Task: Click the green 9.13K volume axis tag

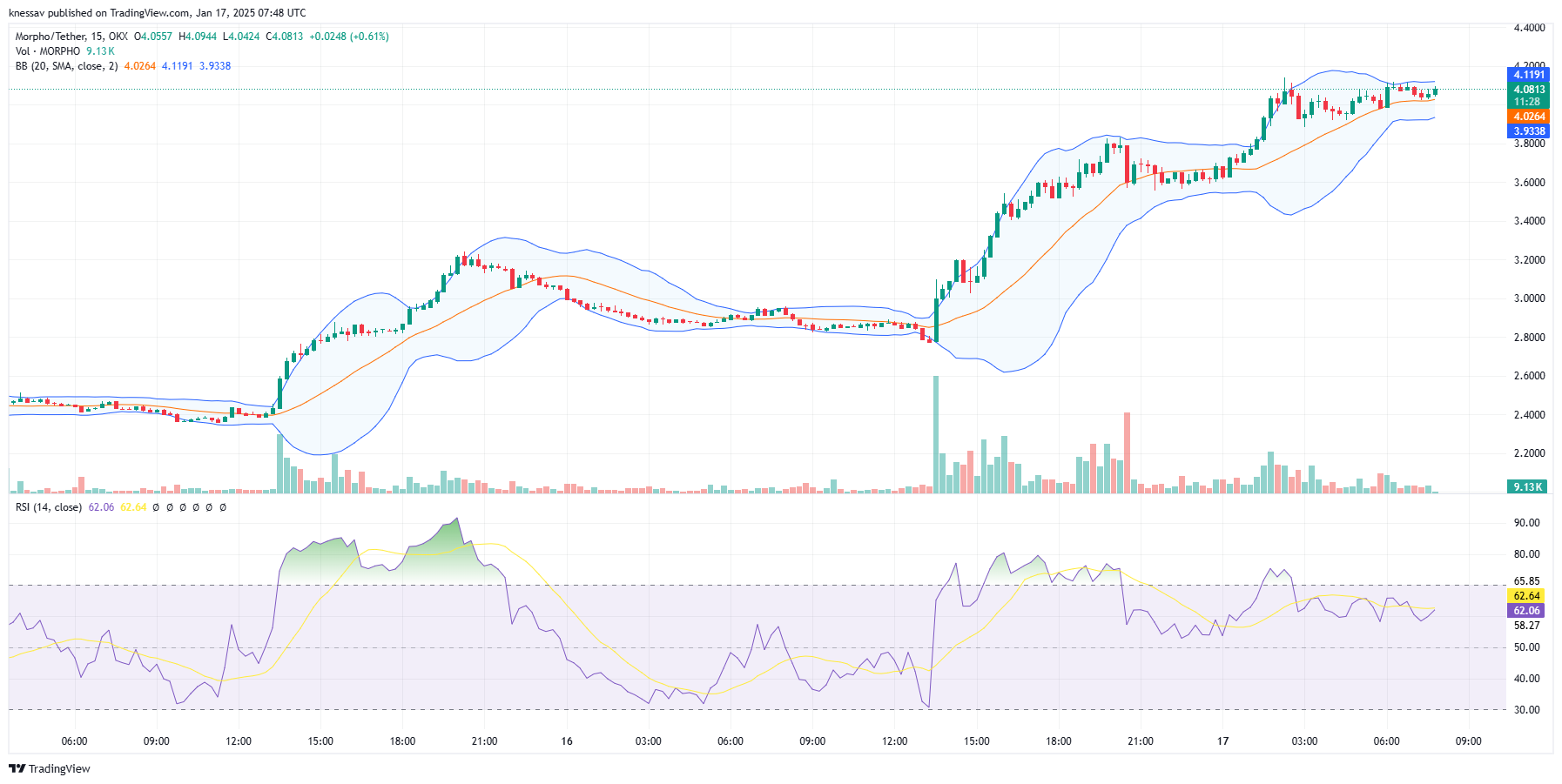Action: point(1527,486)
